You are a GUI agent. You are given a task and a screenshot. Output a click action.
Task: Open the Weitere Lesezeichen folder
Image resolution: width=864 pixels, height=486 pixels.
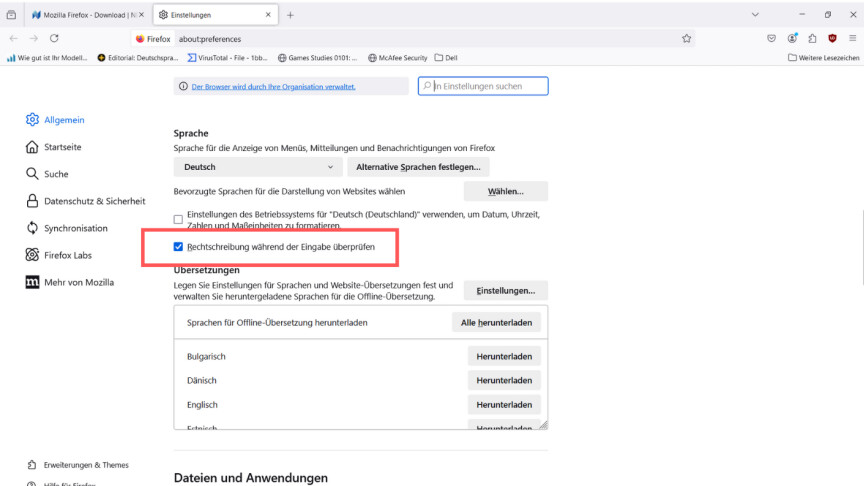click(824, 58)
